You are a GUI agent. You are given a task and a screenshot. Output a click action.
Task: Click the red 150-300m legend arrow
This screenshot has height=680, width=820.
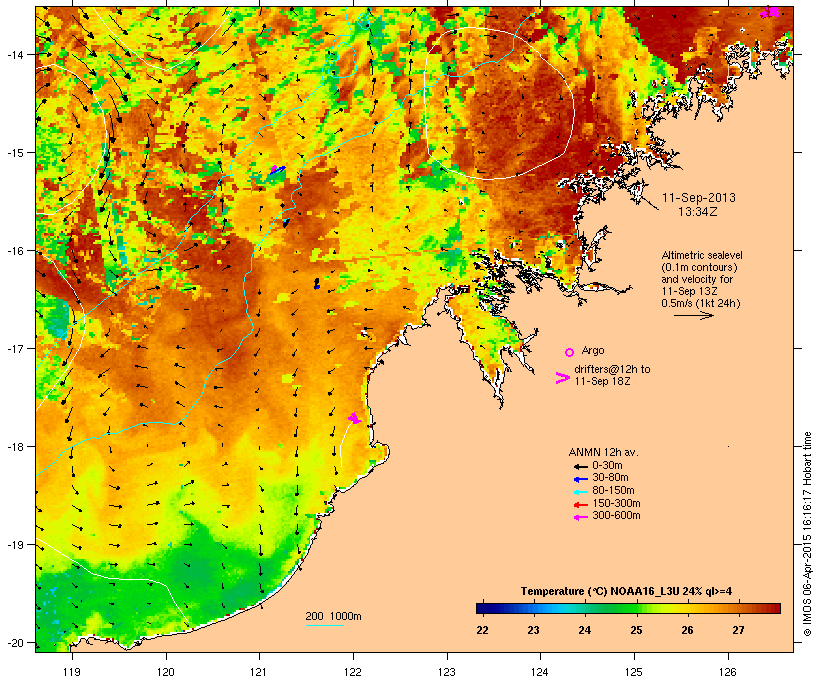(580, 505)
